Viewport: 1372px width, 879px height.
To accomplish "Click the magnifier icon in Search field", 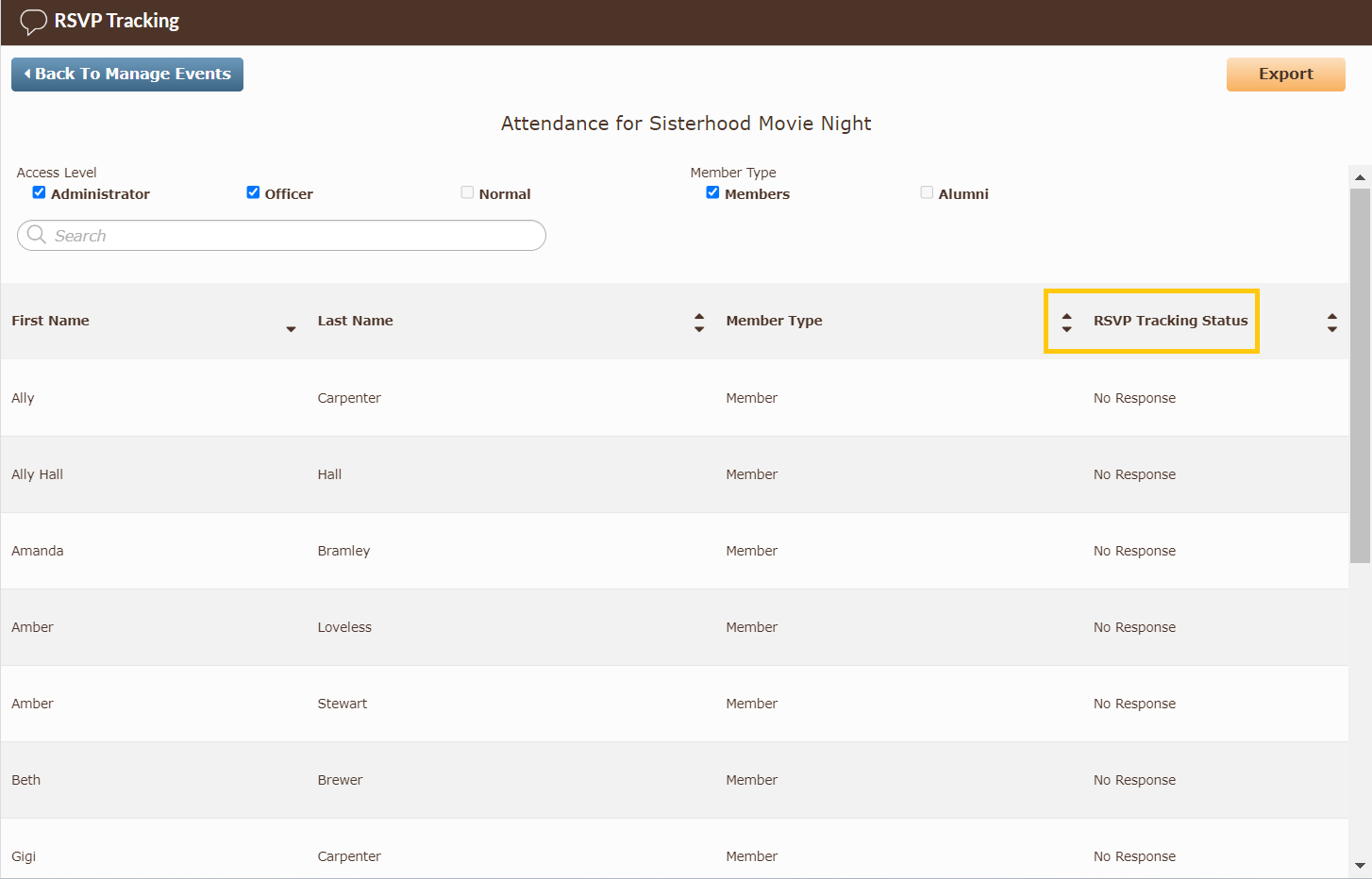I will (37, 234).
